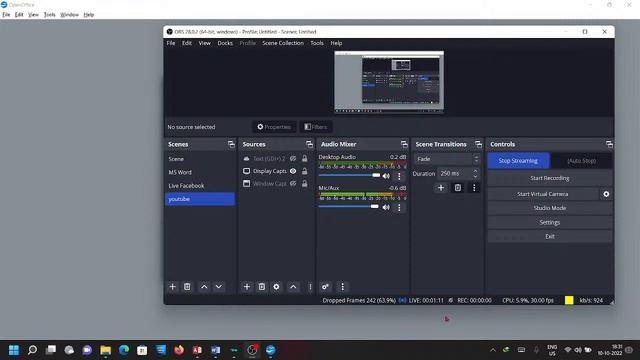
Task: Add a new source with plus icon
Action: tap(247, 287)
